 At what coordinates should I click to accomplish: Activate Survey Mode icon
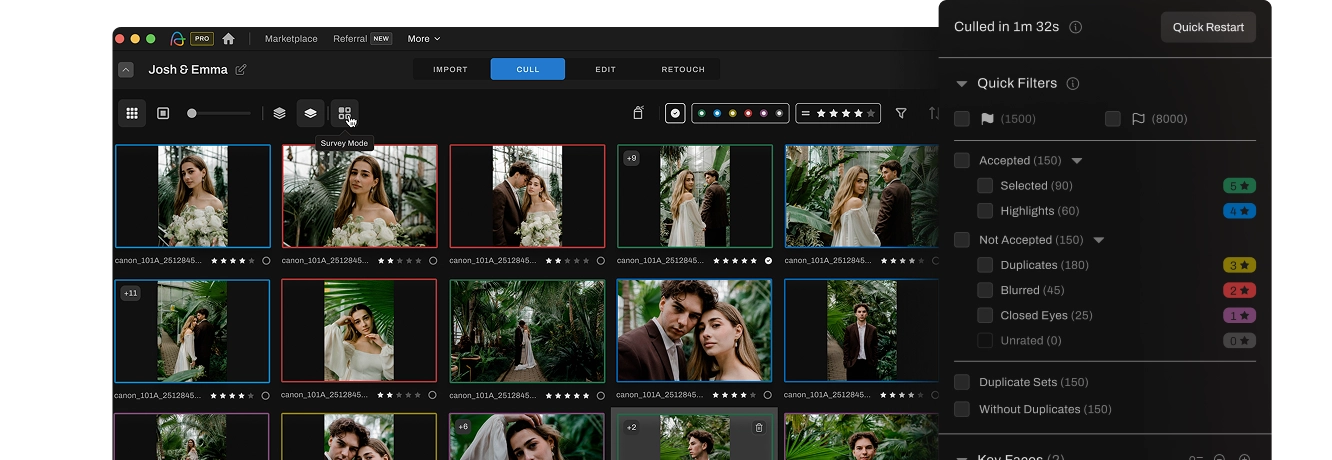(x=344, y=114)
